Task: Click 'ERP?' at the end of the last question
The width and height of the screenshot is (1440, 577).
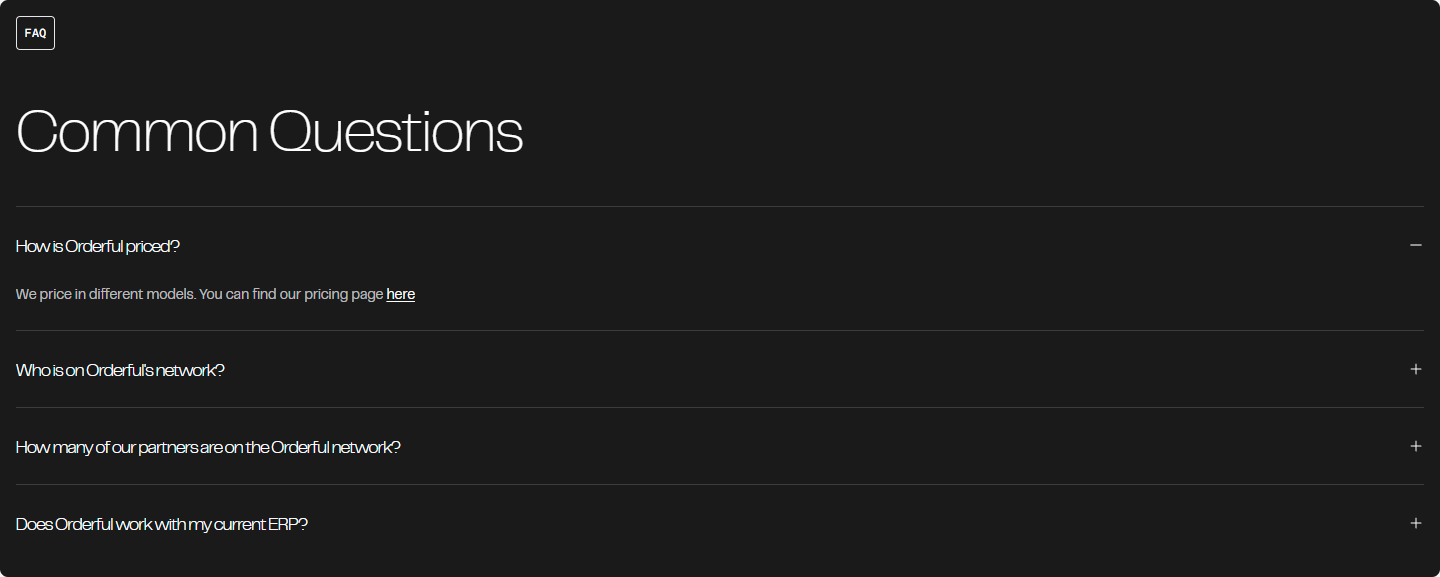Action: (x=288, y=524)
